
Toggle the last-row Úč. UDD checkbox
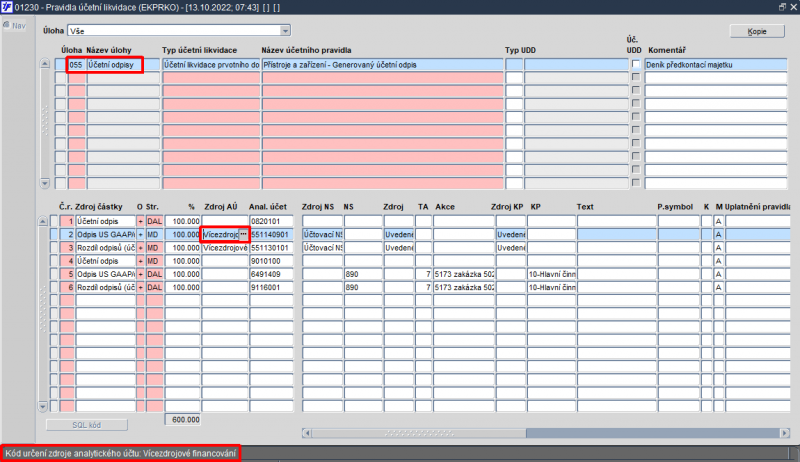[x=636, y=183]
